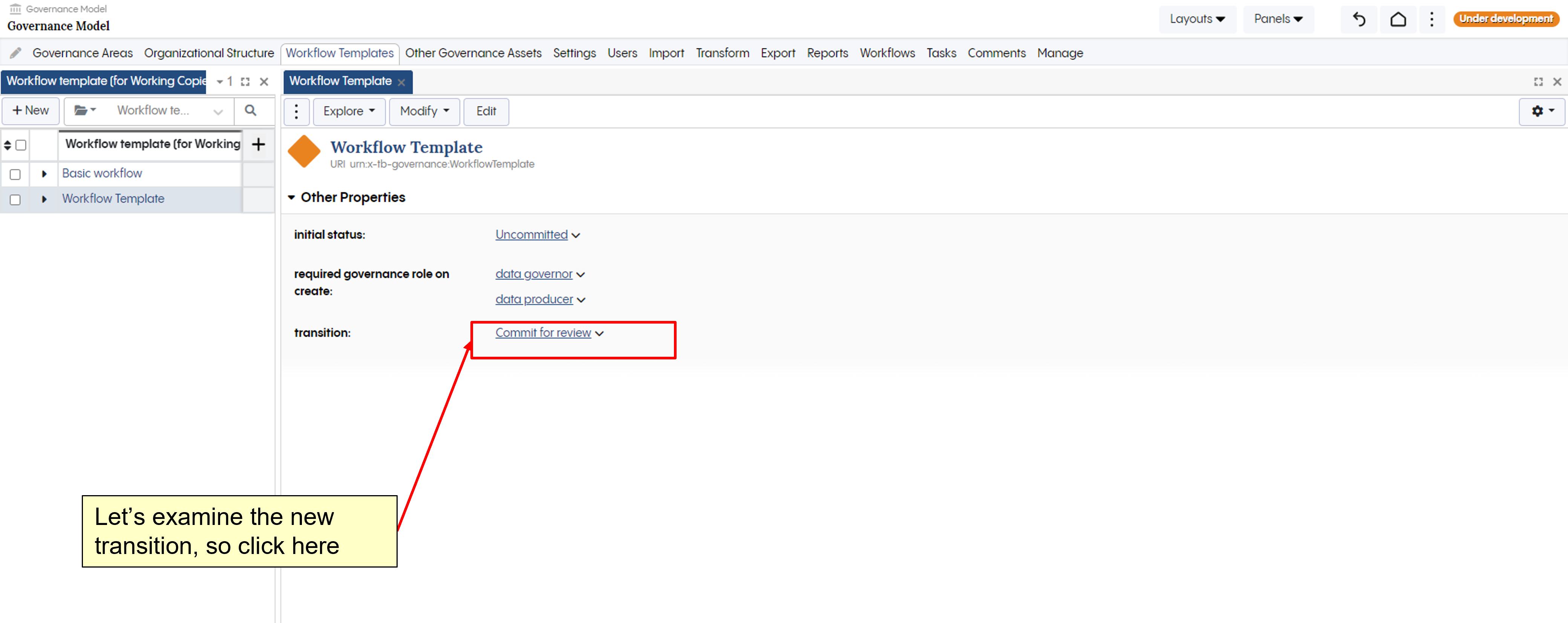
Task: Open the gear settings menu
Action: click(1541, 111)
